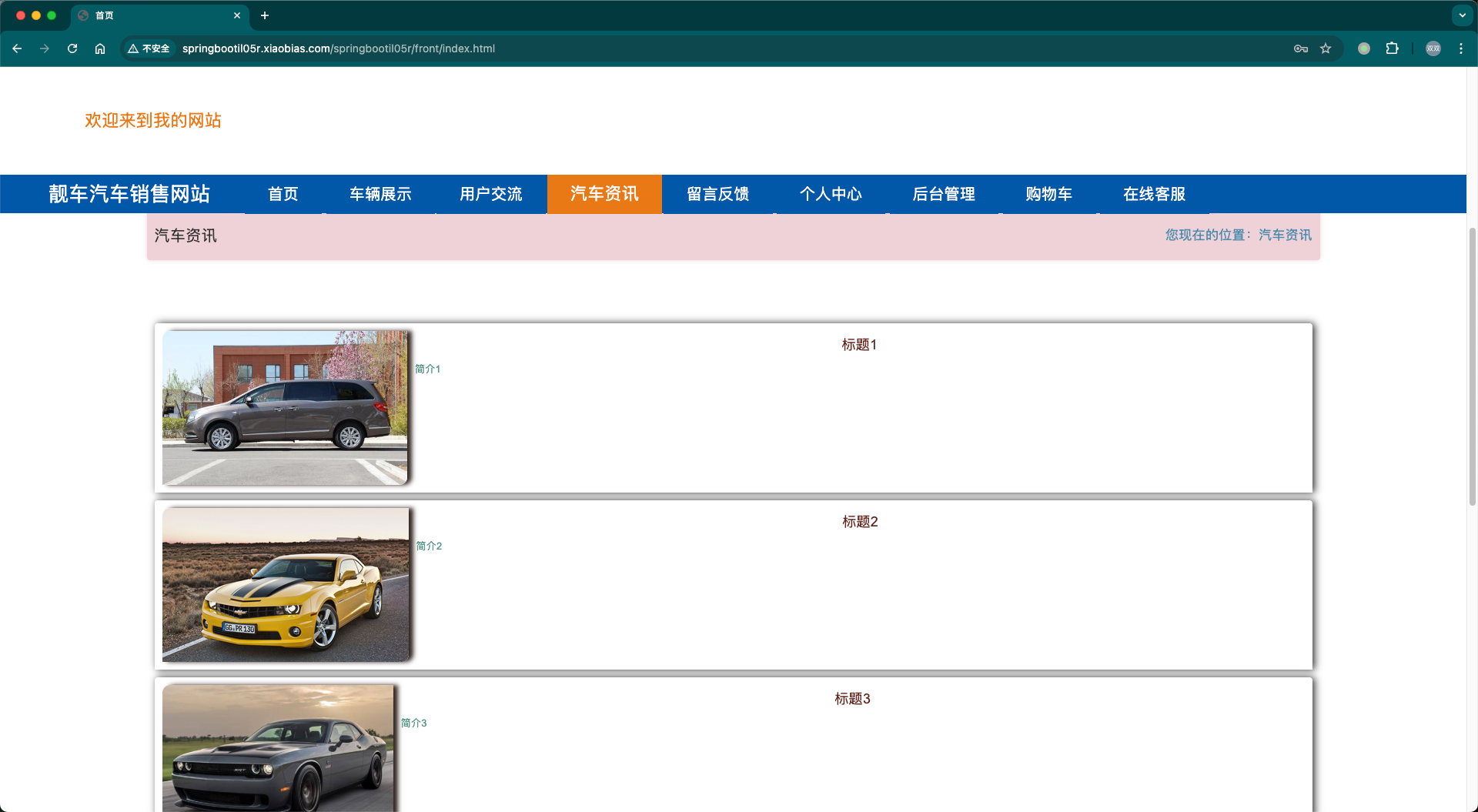This screenshot has width=1478, height=812.
Task: Select the 首页 browser tab
Action: coord(160,15)
